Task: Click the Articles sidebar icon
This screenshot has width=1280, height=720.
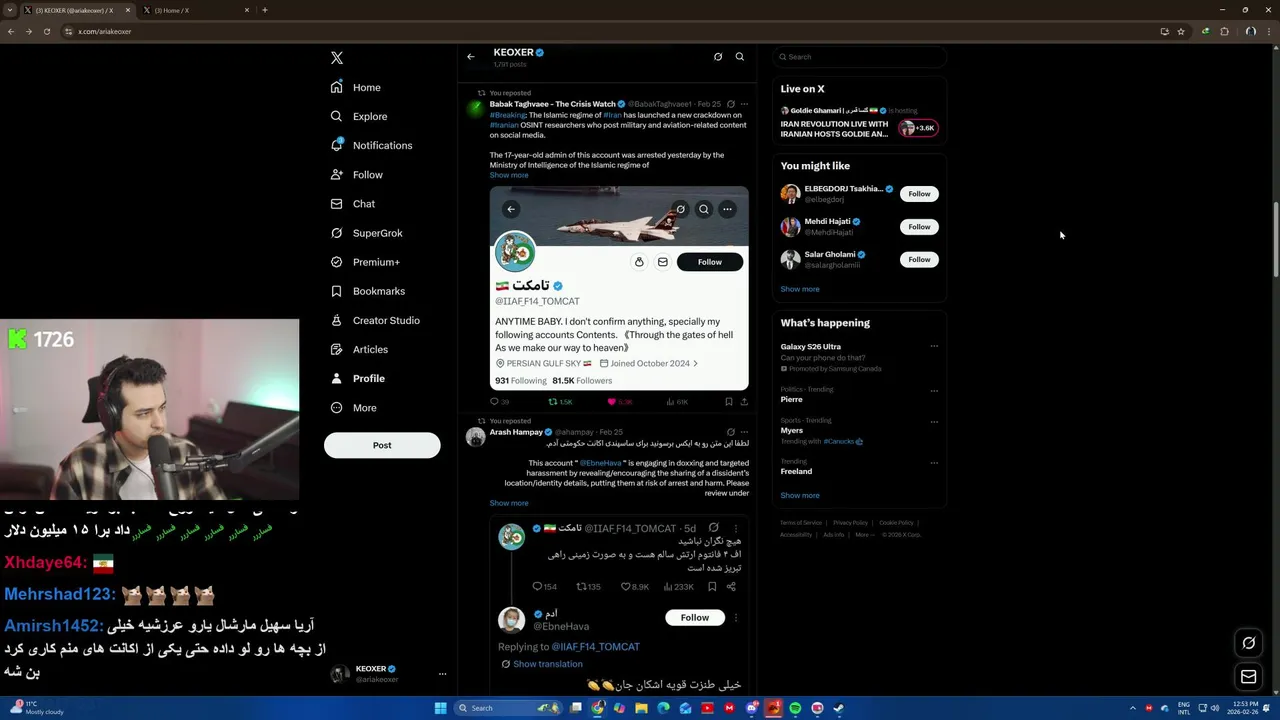Action: 337,349
